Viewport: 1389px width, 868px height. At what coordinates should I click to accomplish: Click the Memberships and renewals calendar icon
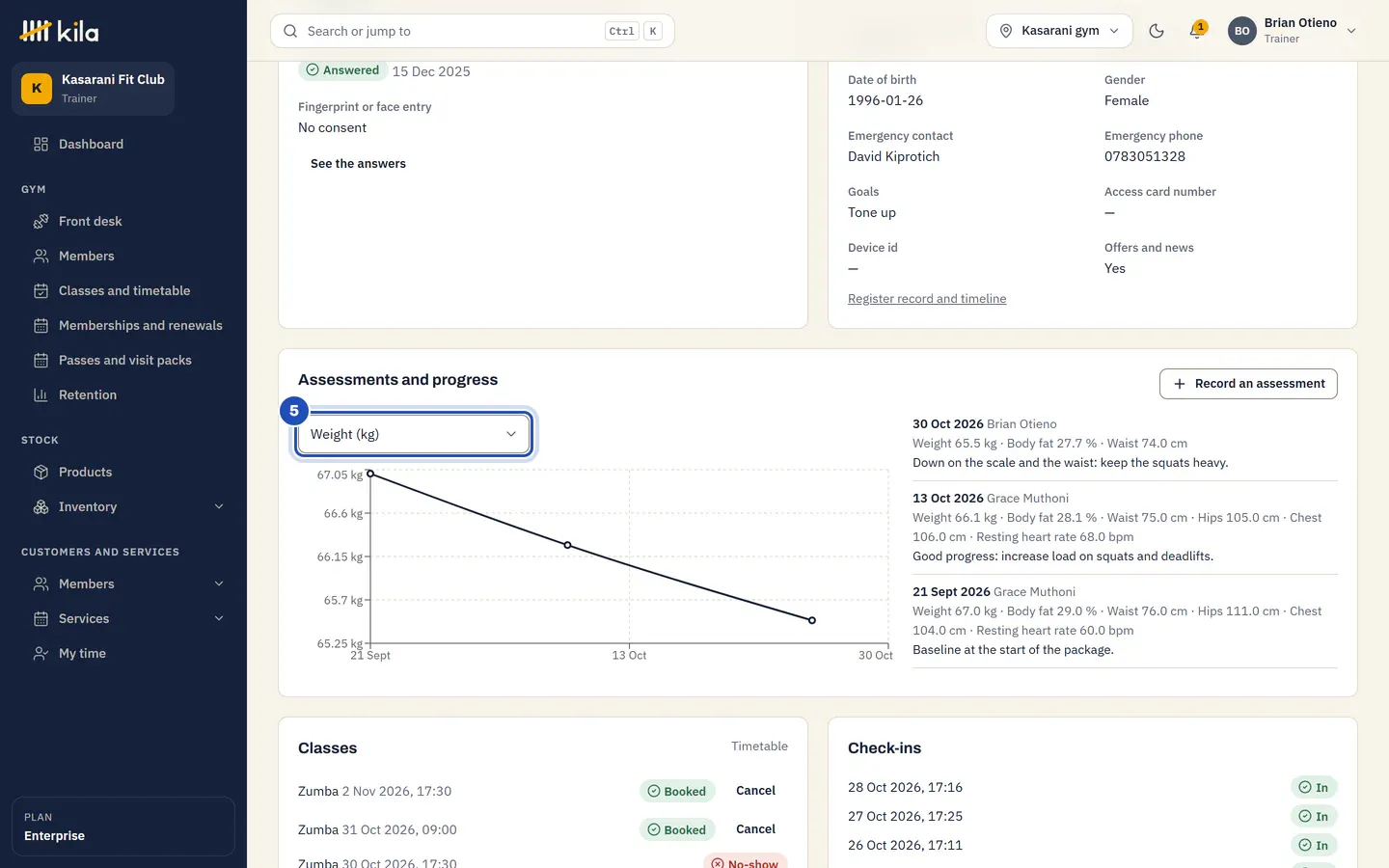click(41, 326)
